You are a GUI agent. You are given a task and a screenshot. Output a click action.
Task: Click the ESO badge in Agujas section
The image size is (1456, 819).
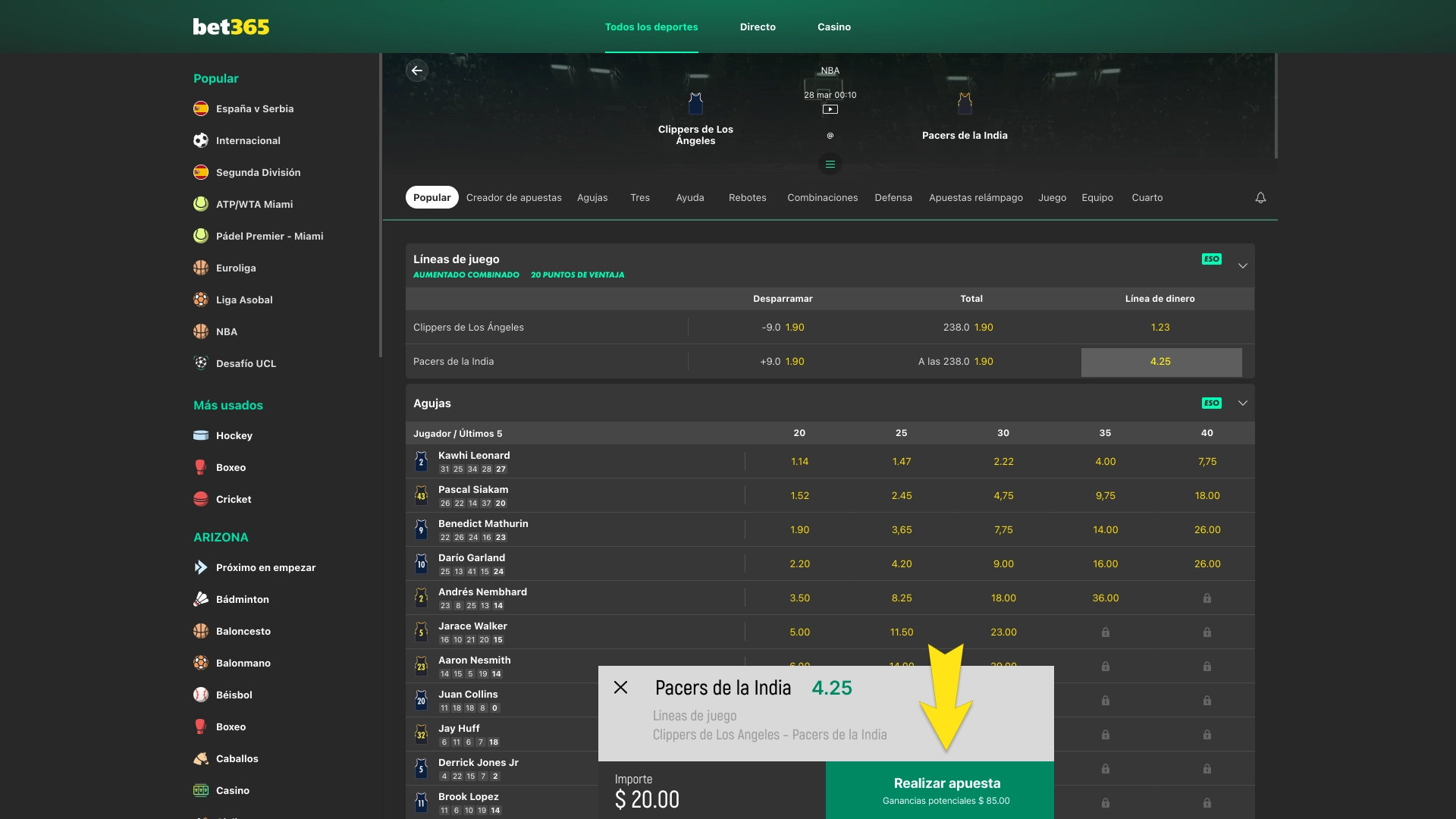(1212, 403)
